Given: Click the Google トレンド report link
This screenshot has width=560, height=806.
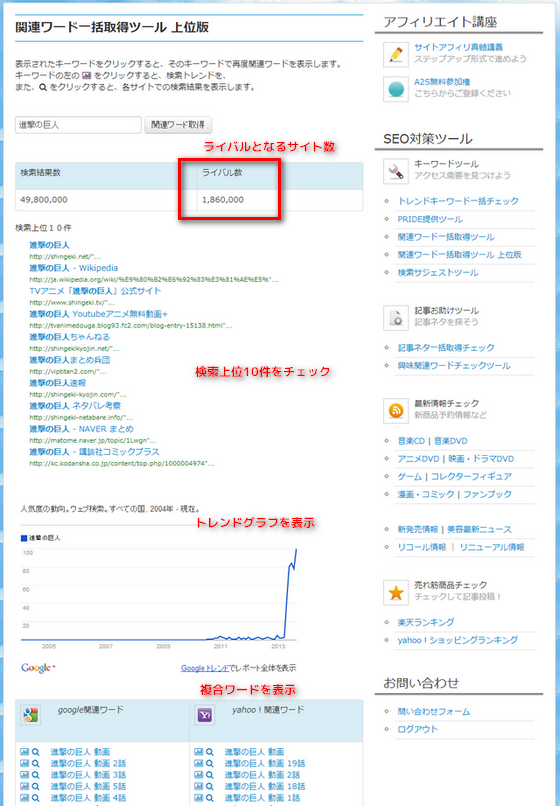Looking at the screenshot, I should tap(205, 668).
